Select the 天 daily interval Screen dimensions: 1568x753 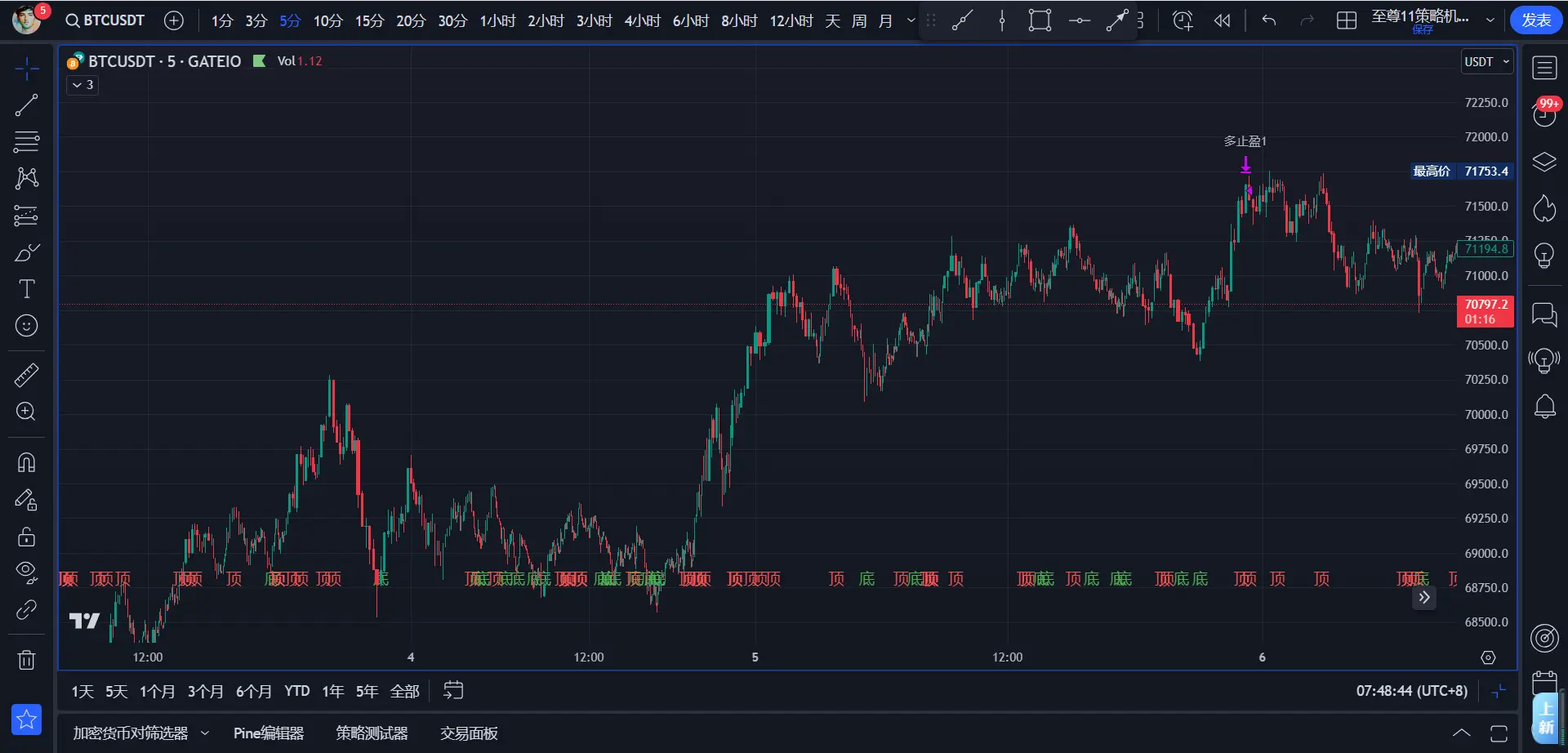(x=832, y=20)
